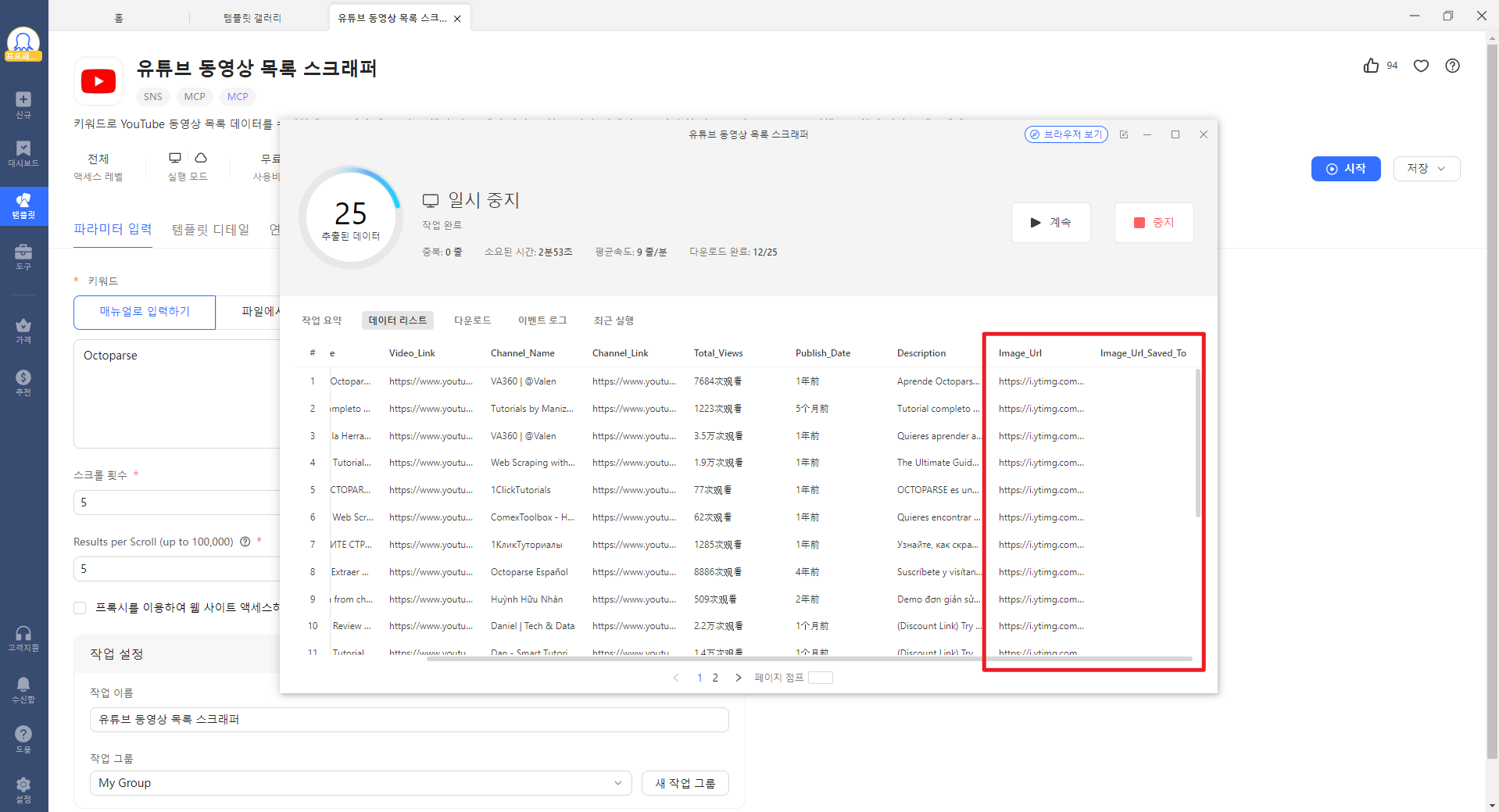Maximize the task run dialog
This screenshot has height=812, width=1499.
click(1175, 134)
